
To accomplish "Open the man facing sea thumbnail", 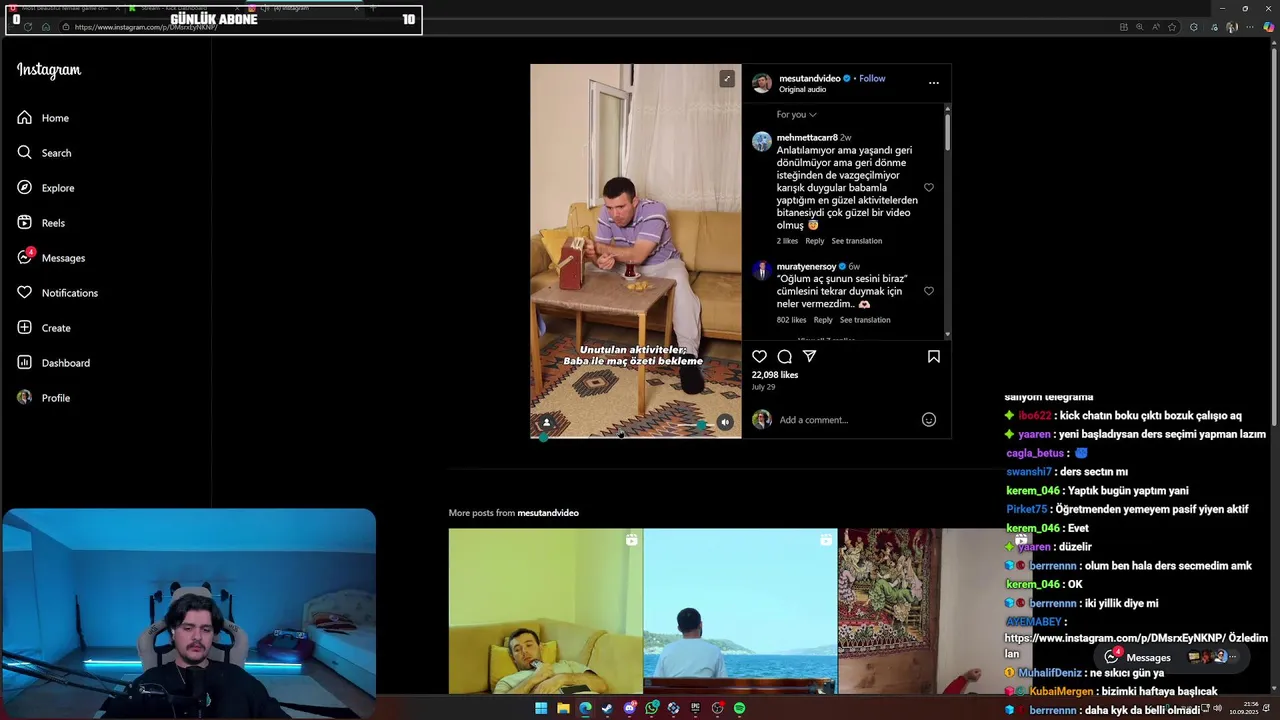I will point(740,611).
